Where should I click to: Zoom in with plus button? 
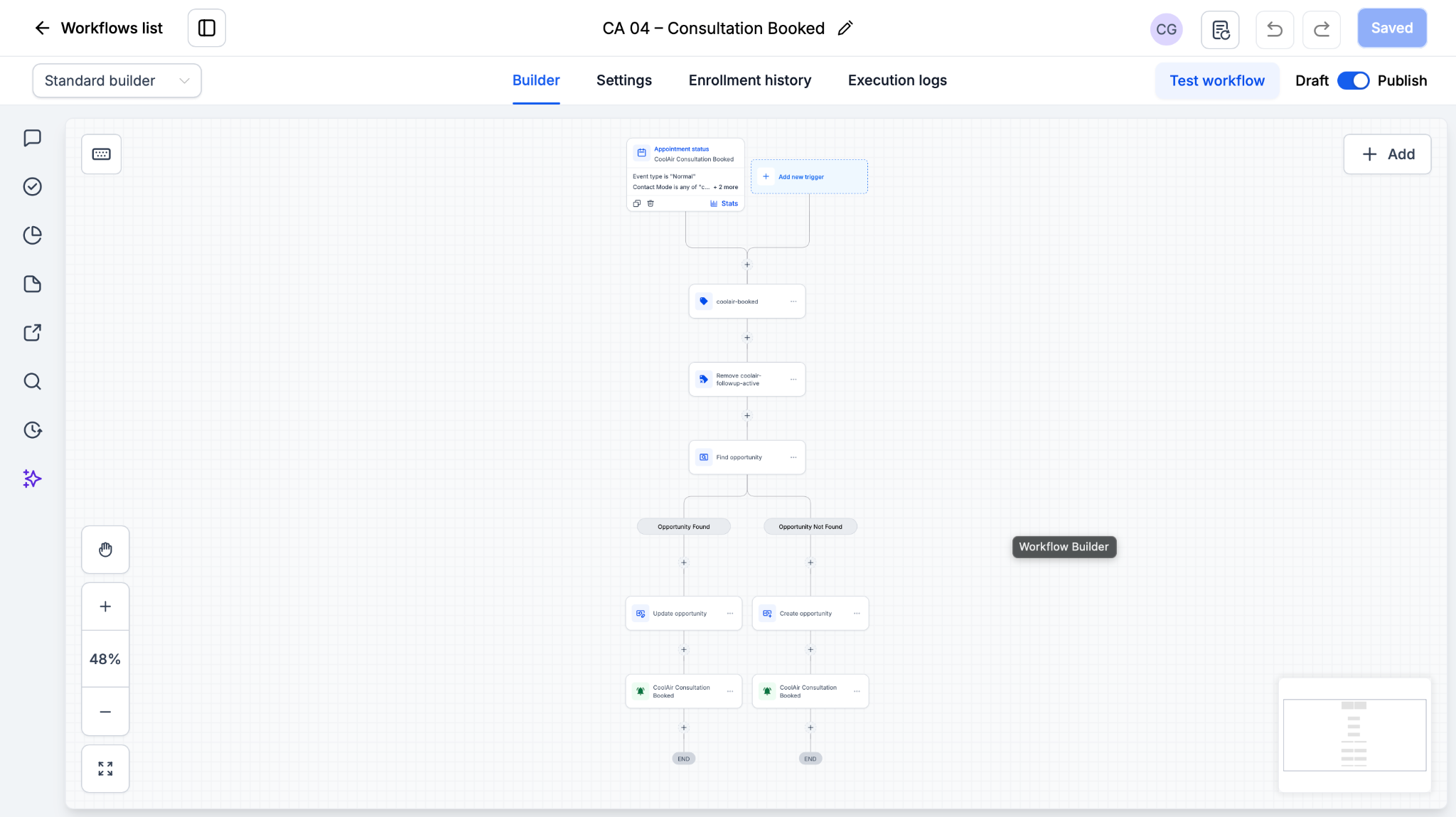point(105,607)
